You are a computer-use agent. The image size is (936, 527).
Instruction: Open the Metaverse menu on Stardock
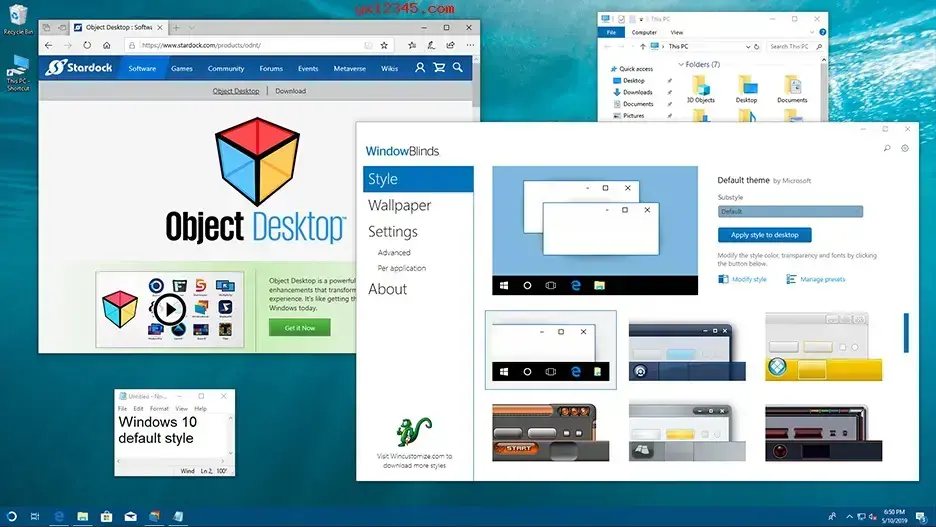click(350, 69)
